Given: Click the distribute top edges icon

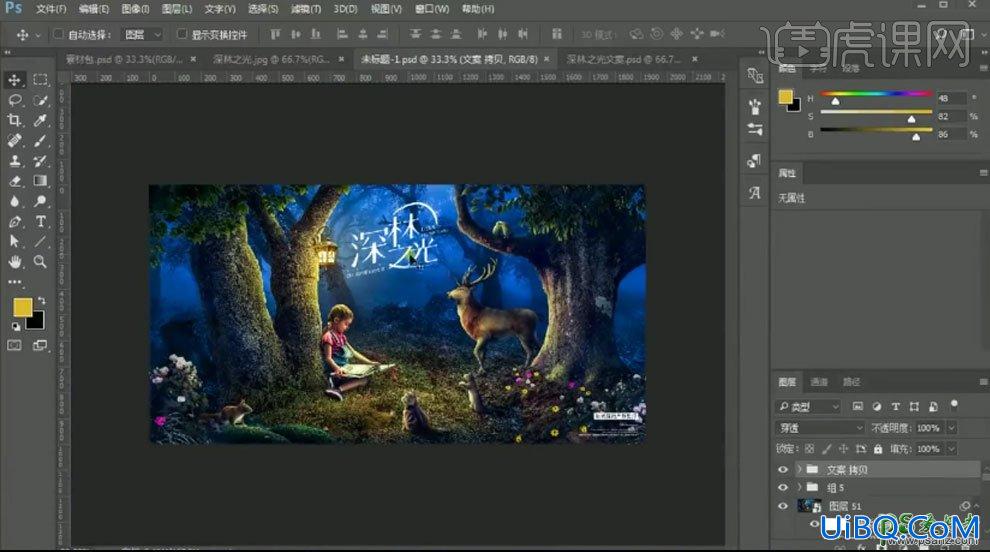Looking at the screenshot, I should pyautogui.click(x=415, y=34).
